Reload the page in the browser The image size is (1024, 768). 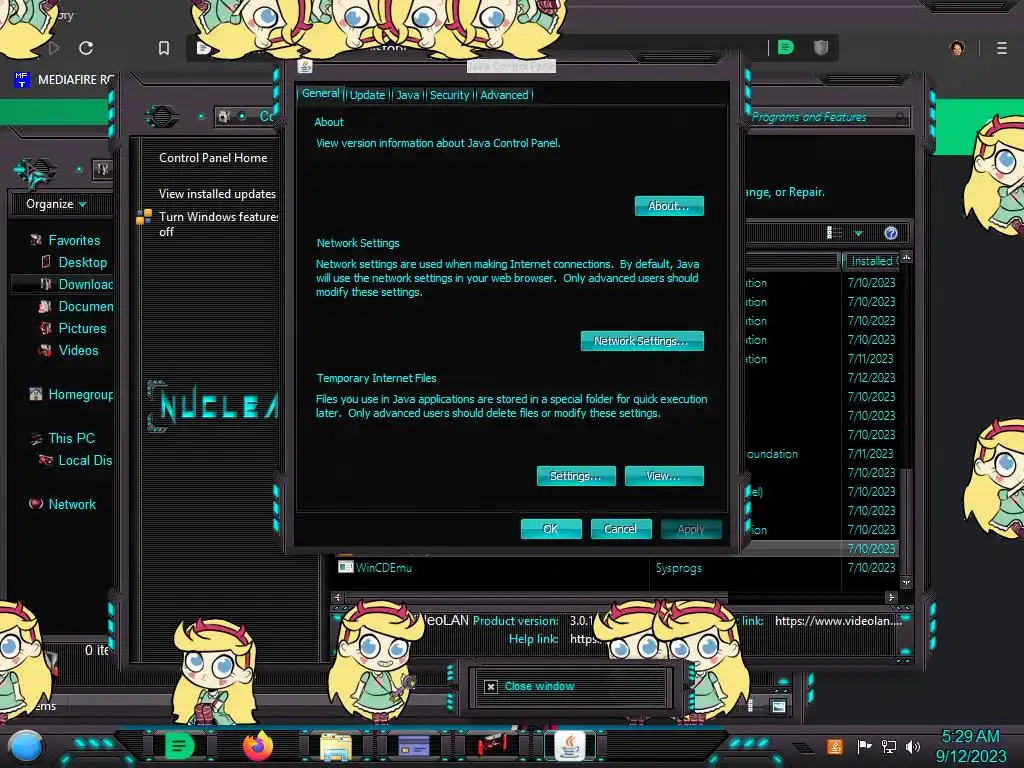point(86,48)
